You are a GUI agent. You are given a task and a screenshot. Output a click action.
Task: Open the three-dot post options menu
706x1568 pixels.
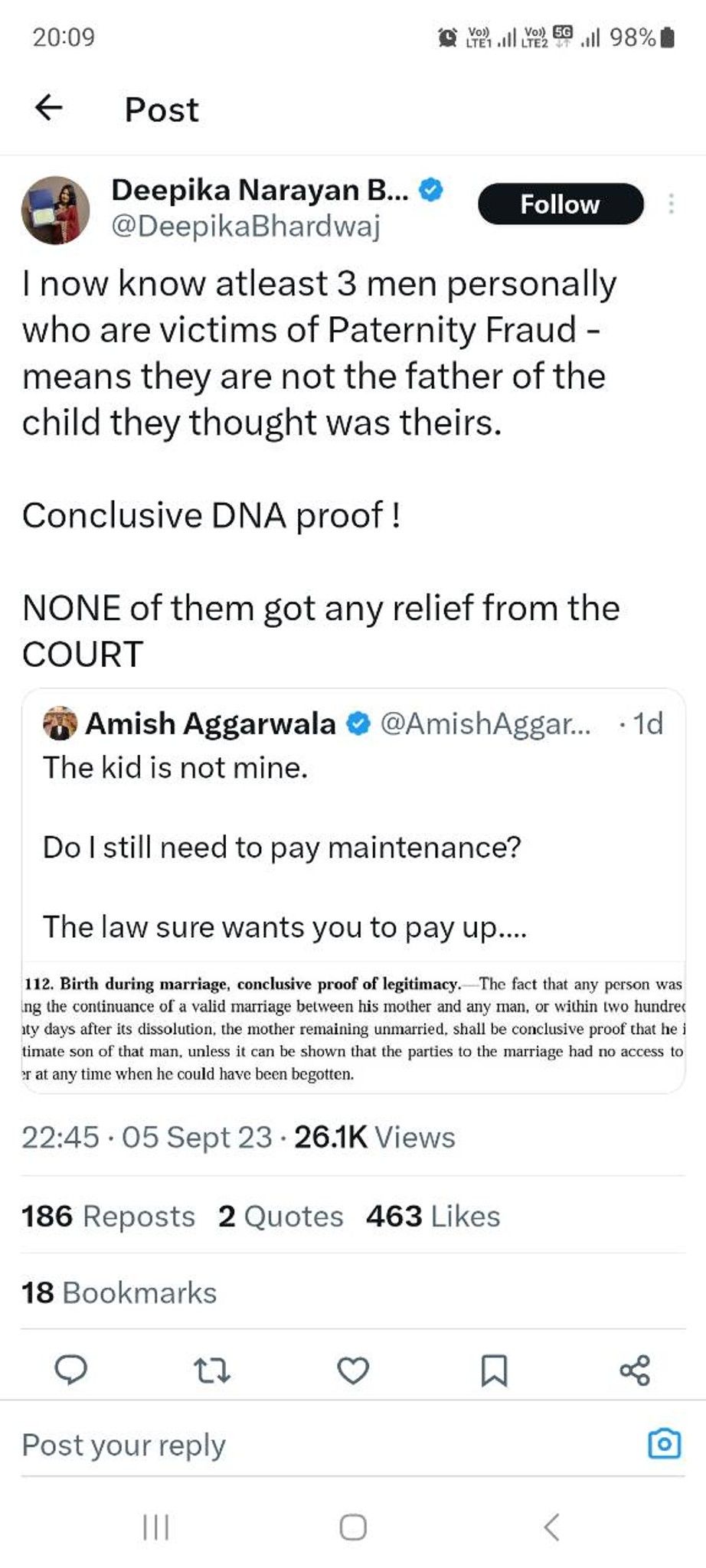click(x=671, y=204)
